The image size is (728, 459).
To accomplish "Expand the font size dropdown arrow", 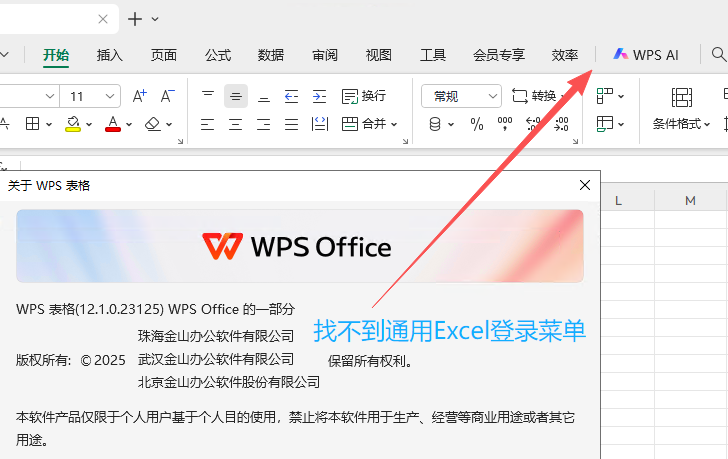I will (110, 96).
